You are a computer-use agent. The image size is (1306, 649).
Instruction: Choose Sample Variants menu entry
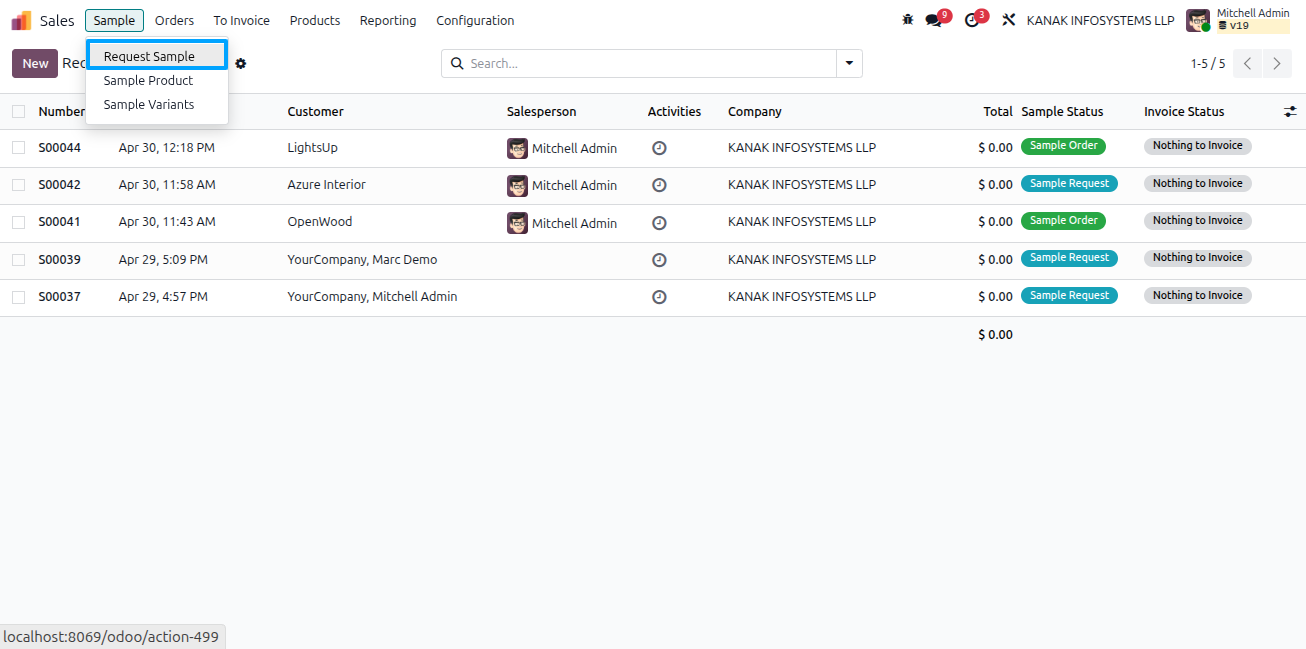click(149, 104)
